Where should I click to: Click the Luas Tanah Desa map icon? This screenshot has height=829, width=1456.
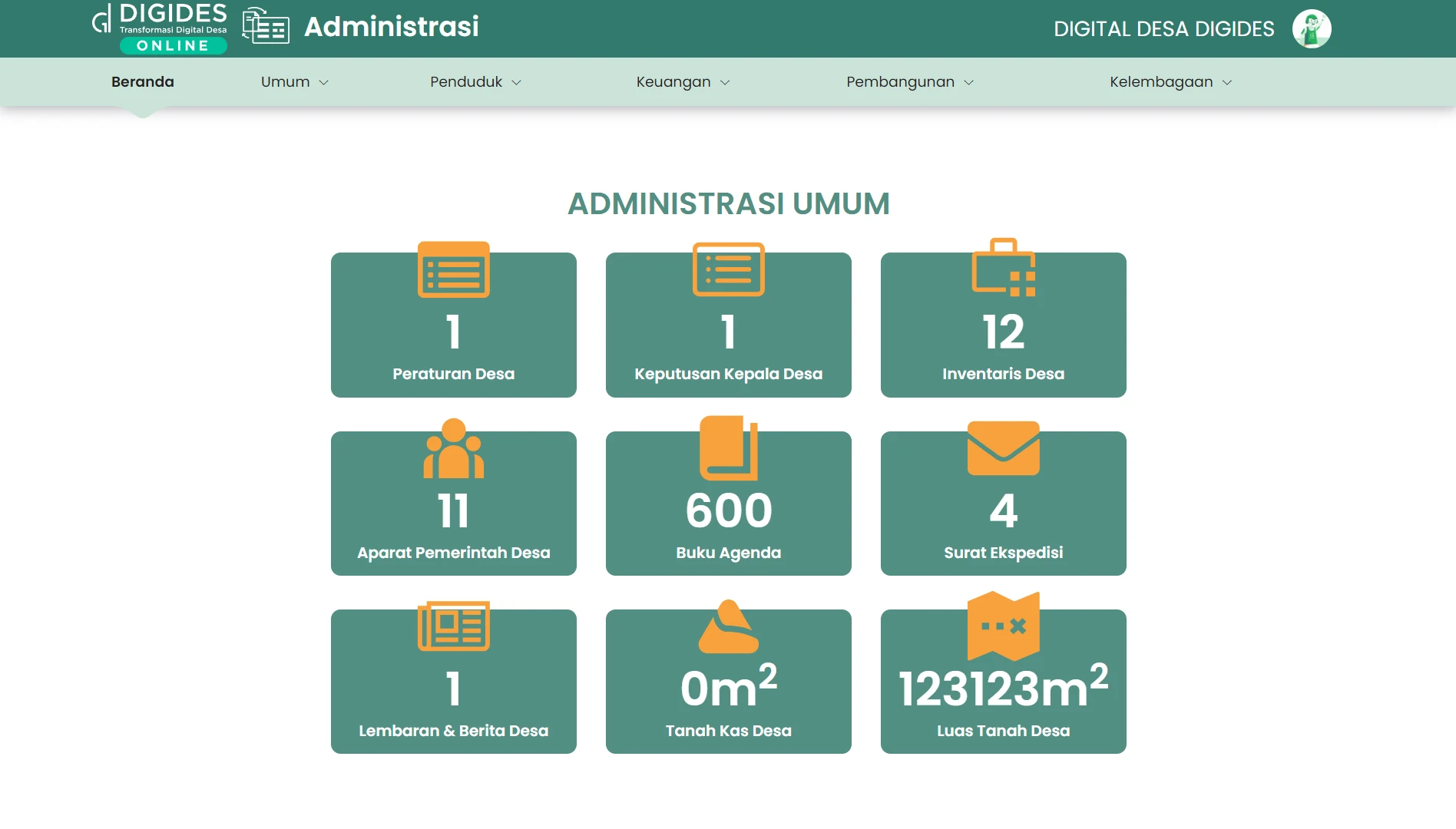(1003, 626)
